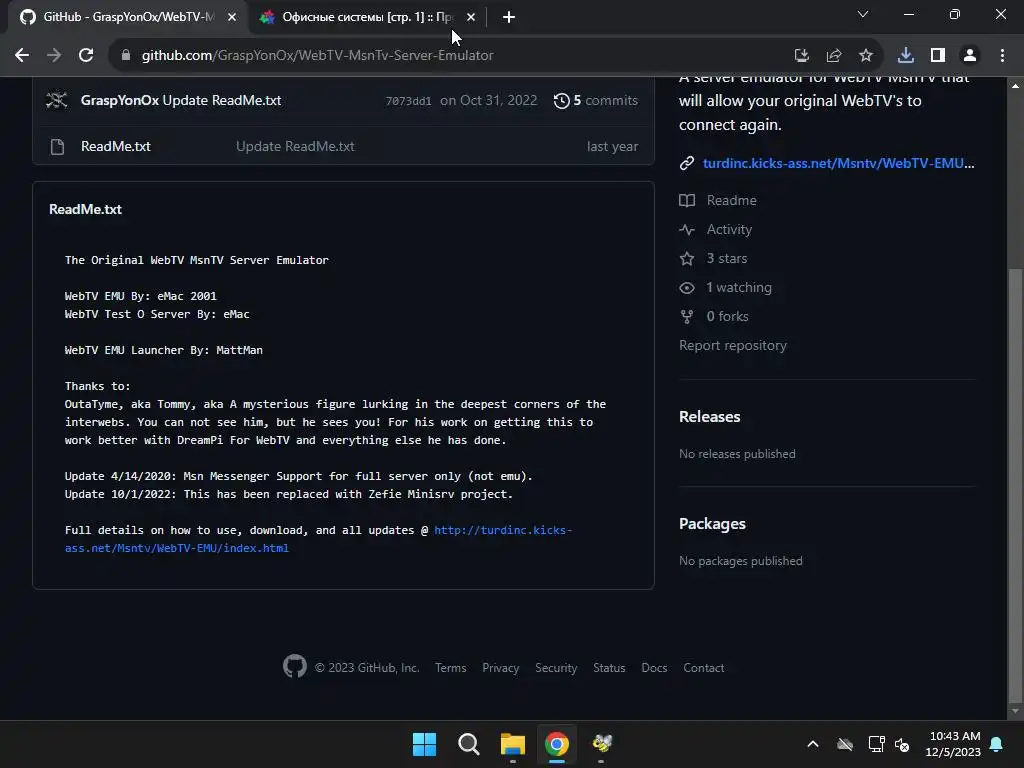Open GraspYonOx author link
This screenshot has height=768, width=1024.
pyautogui.click(x=120, y=100)
